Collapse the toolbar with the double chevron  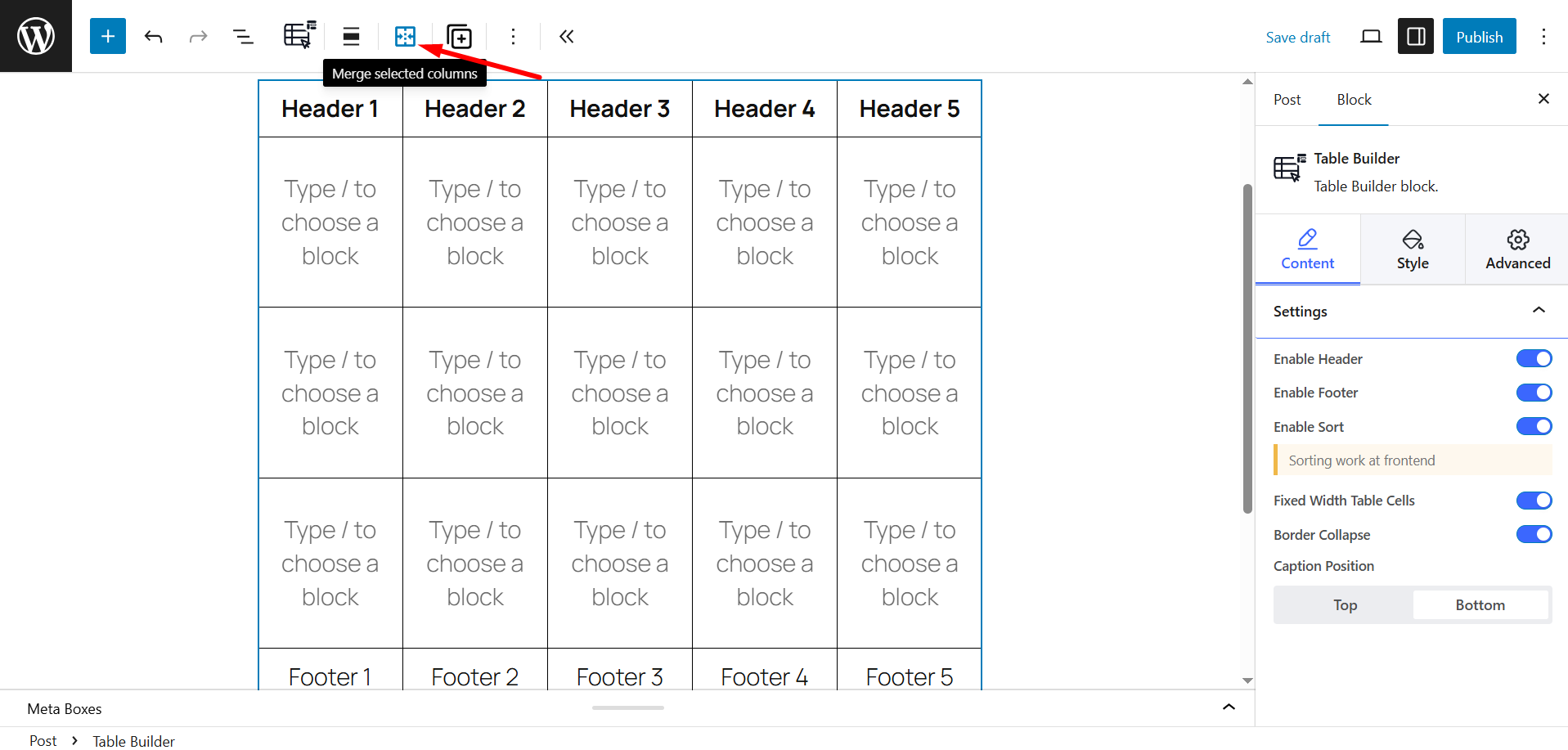point(565,36)
